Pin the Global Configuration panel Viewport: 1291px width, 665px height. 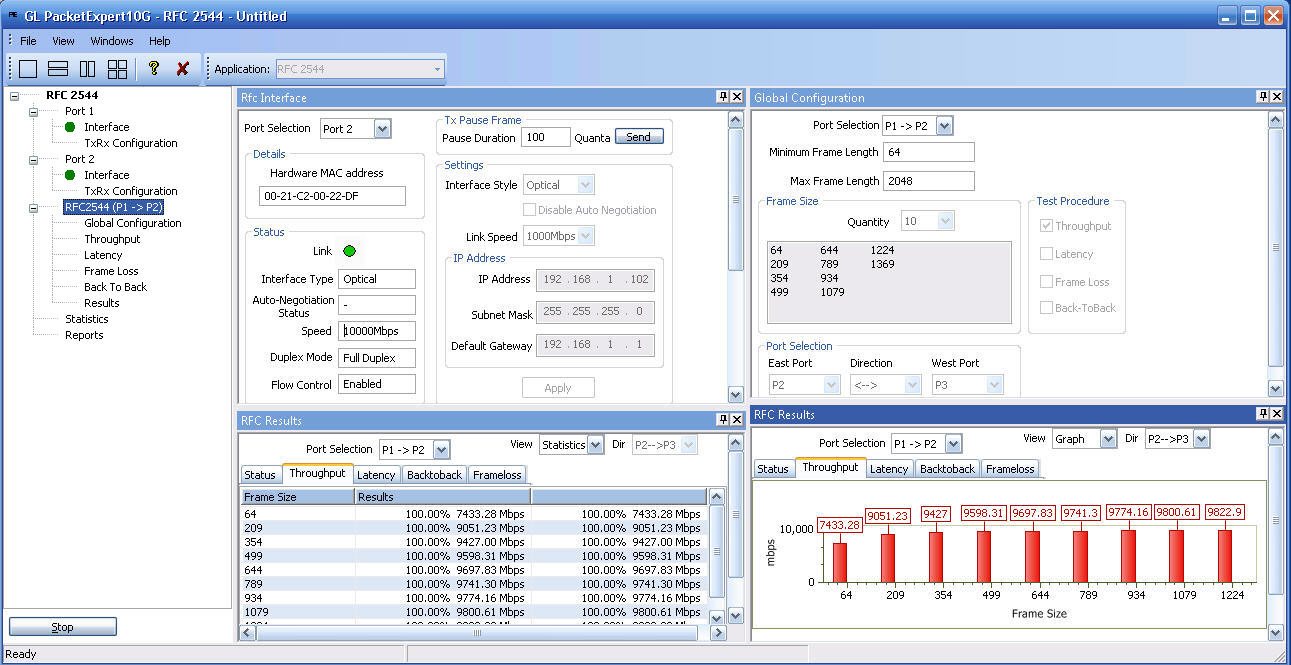(1263, 97)
